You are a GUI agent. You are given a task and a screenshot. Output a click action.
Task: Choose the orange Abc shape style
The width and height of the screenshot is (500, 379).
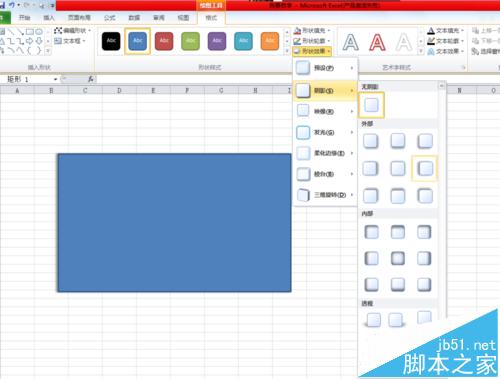[x=270, y=41]
